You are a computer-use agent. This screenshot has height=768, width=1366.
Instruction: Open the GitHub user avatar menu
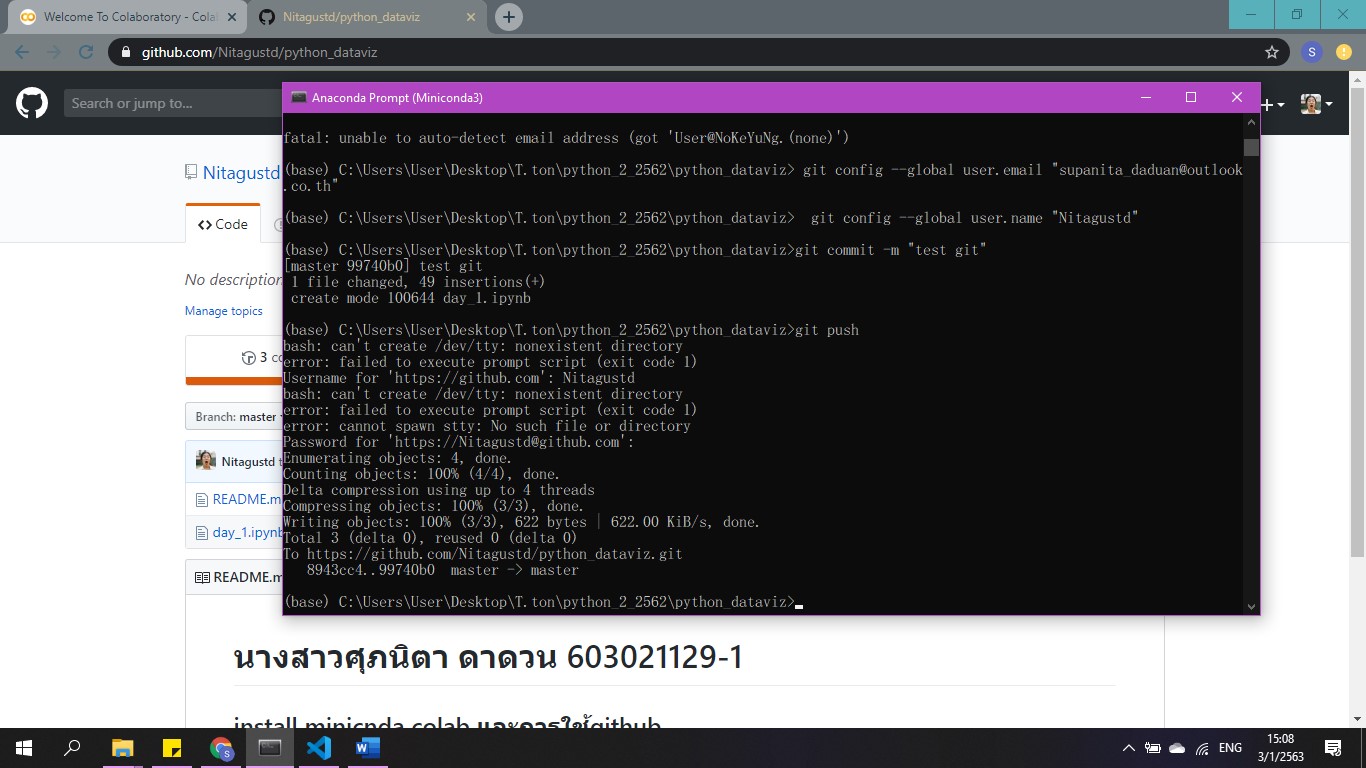pyautogui.click(x=1316, y=104)
